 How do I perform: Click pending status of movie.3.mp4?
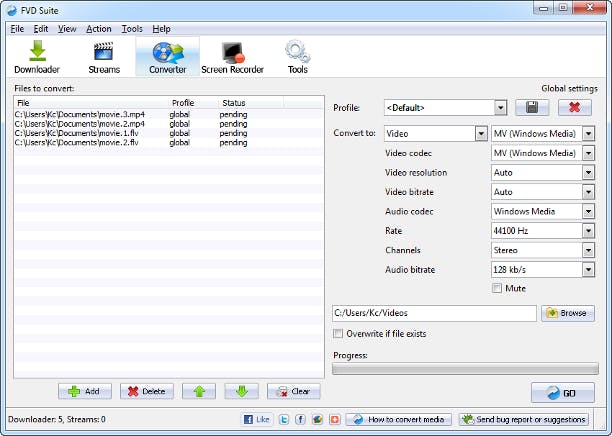click(233, 114)
